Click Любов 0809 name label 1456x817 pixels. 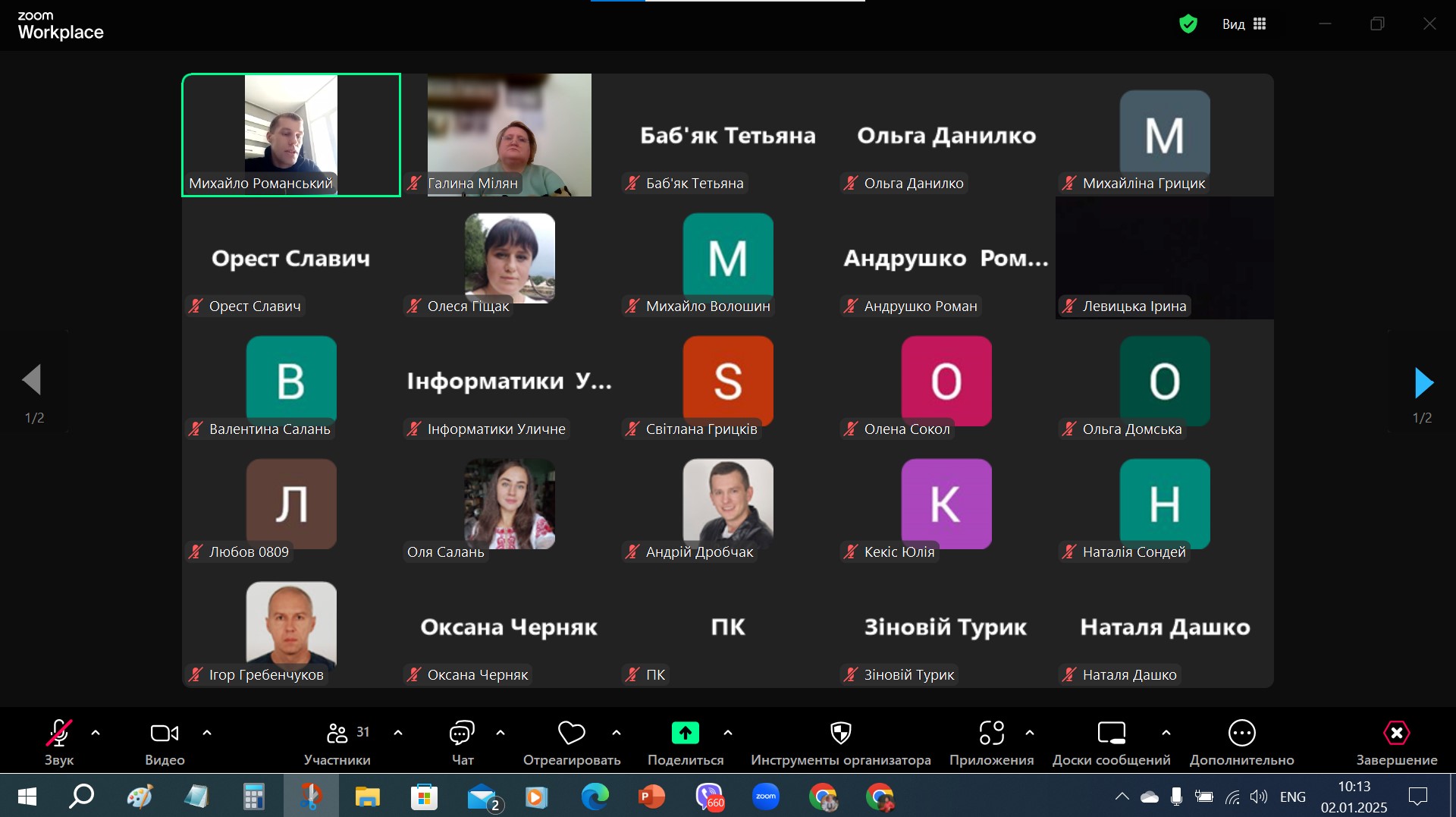(x=249, y=551)
